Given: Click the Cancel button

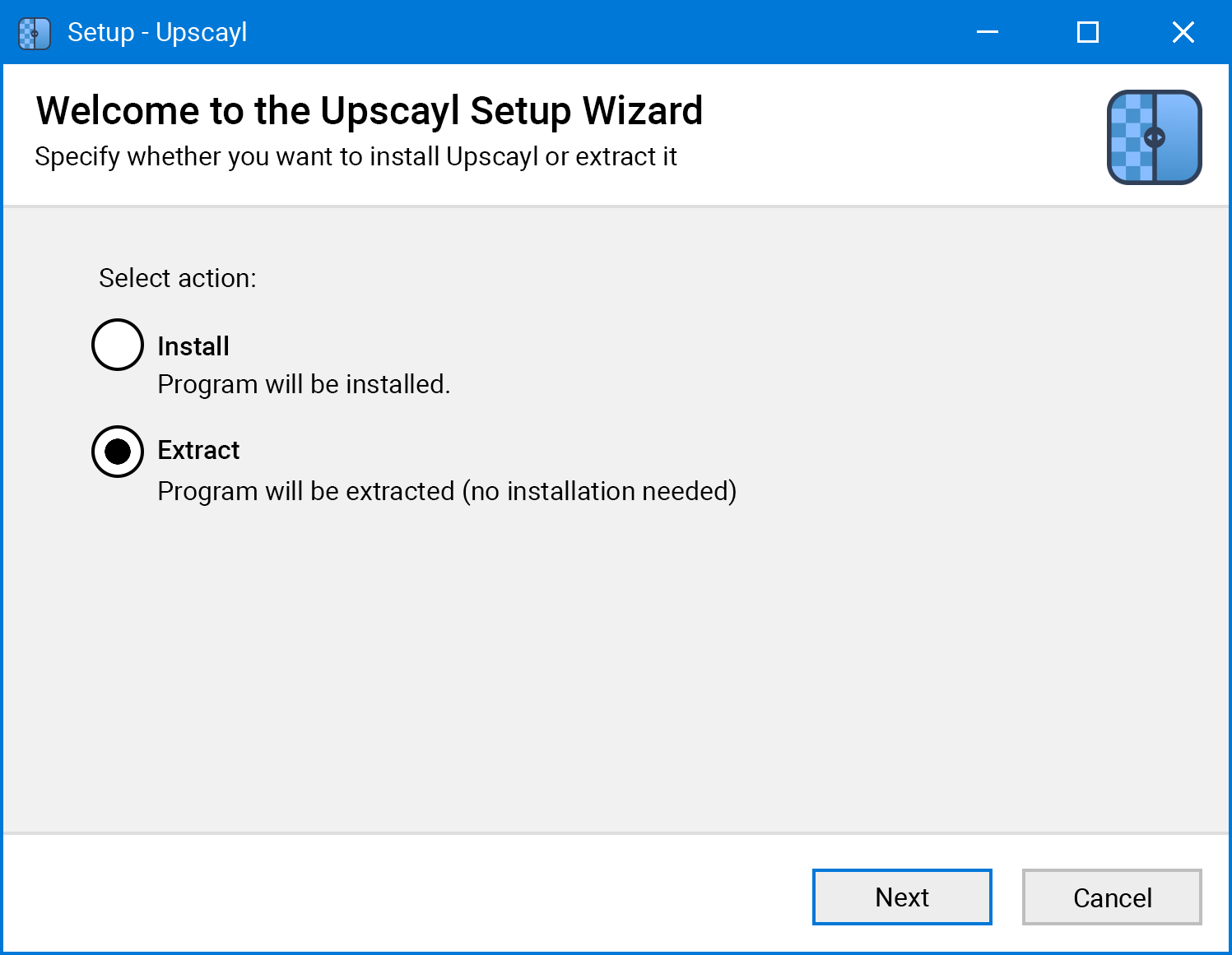Looking at the screenshot, I should (x=1111, y=897).
